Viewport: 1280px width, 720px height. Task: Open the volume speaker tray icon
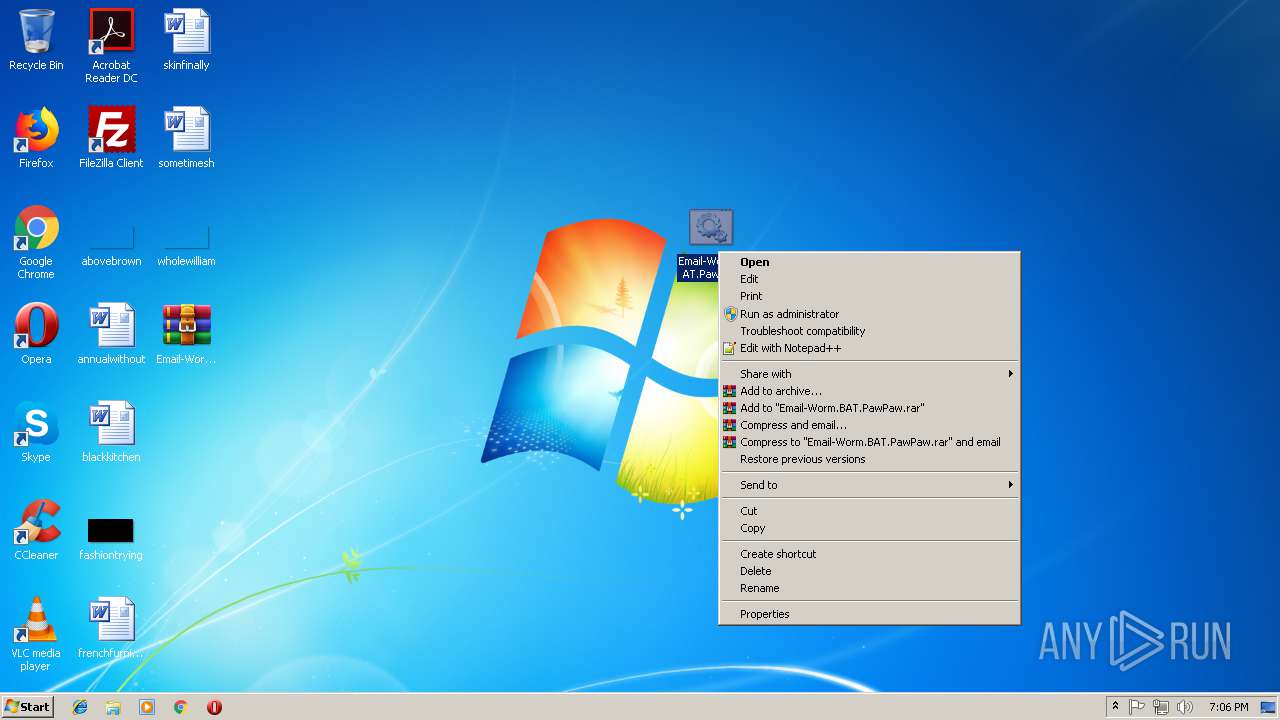coord(1185,707)
